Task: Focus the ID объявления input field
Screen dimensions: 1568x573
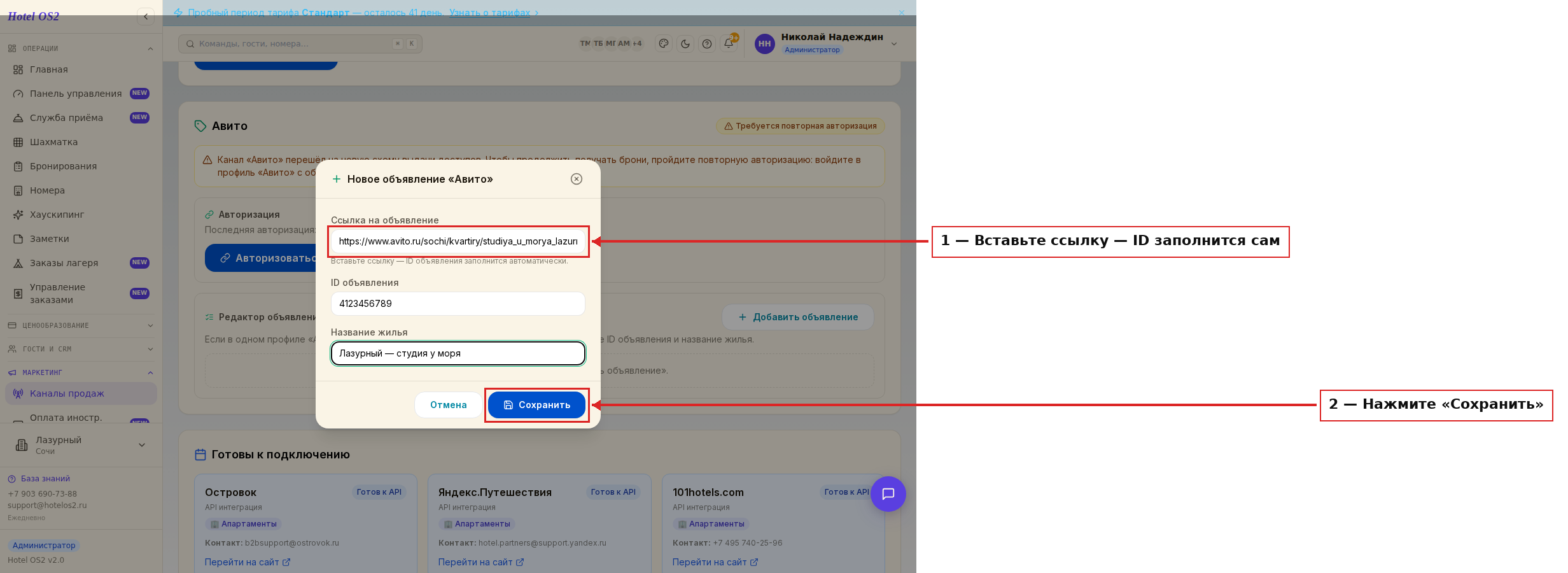Action: (x=458, y=304)
